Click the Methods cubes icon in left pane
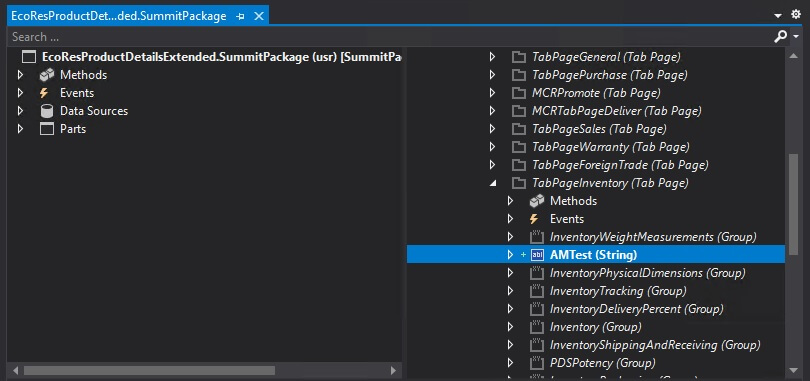The height and width of the screenshot is (381, 810). 46,75
